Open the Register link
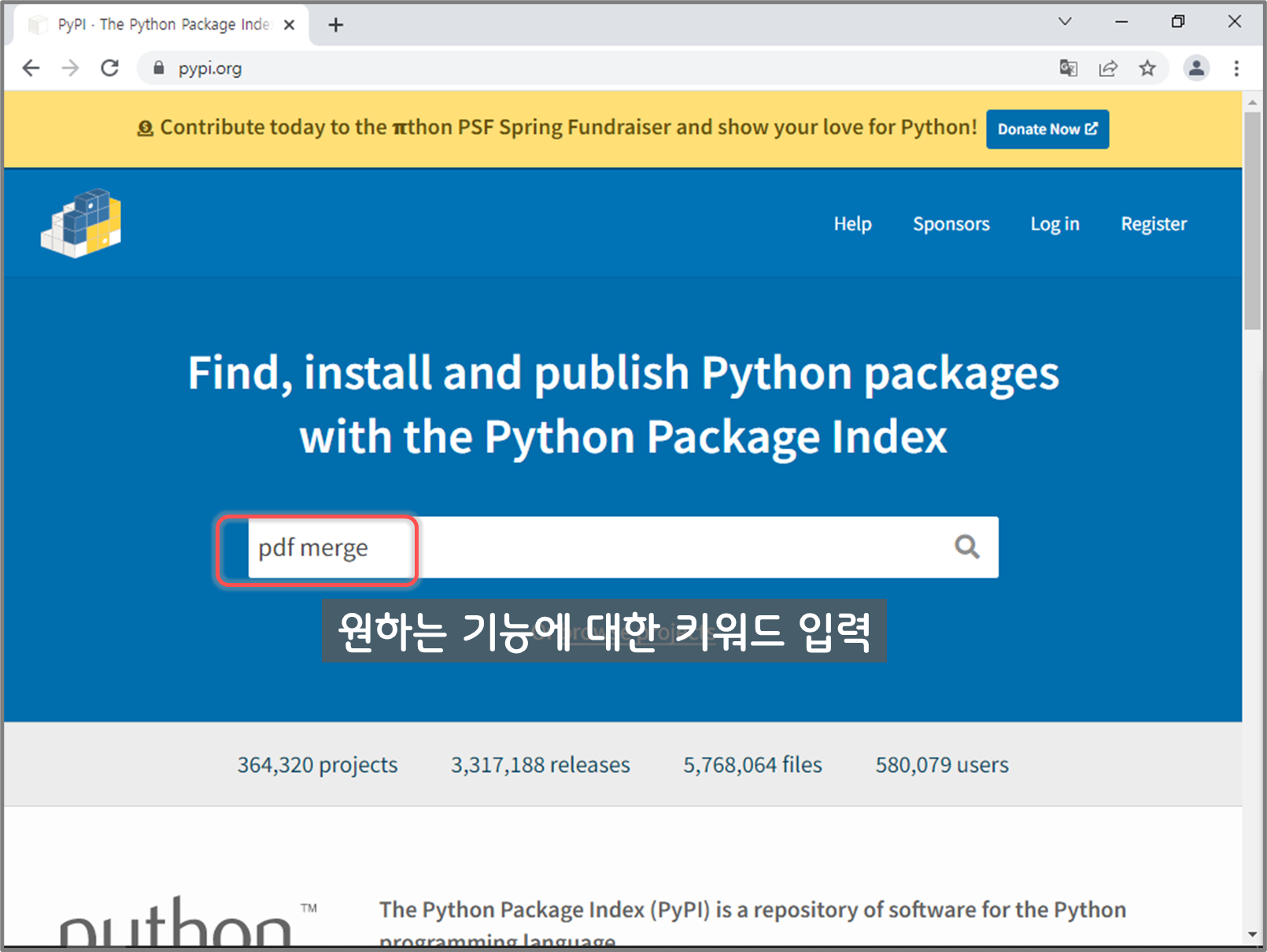Screen dimensions: 1267x952 (x=1154, y=224)
